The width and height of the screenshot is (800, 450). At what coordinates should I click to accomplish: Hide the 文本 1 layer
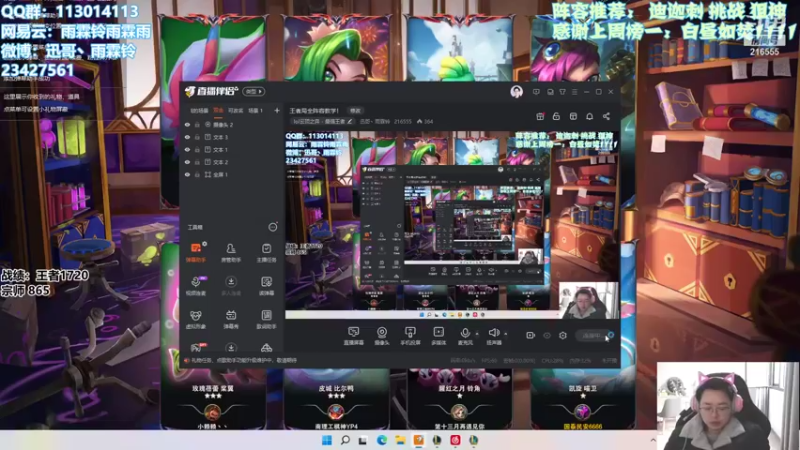tap(187, 149)
